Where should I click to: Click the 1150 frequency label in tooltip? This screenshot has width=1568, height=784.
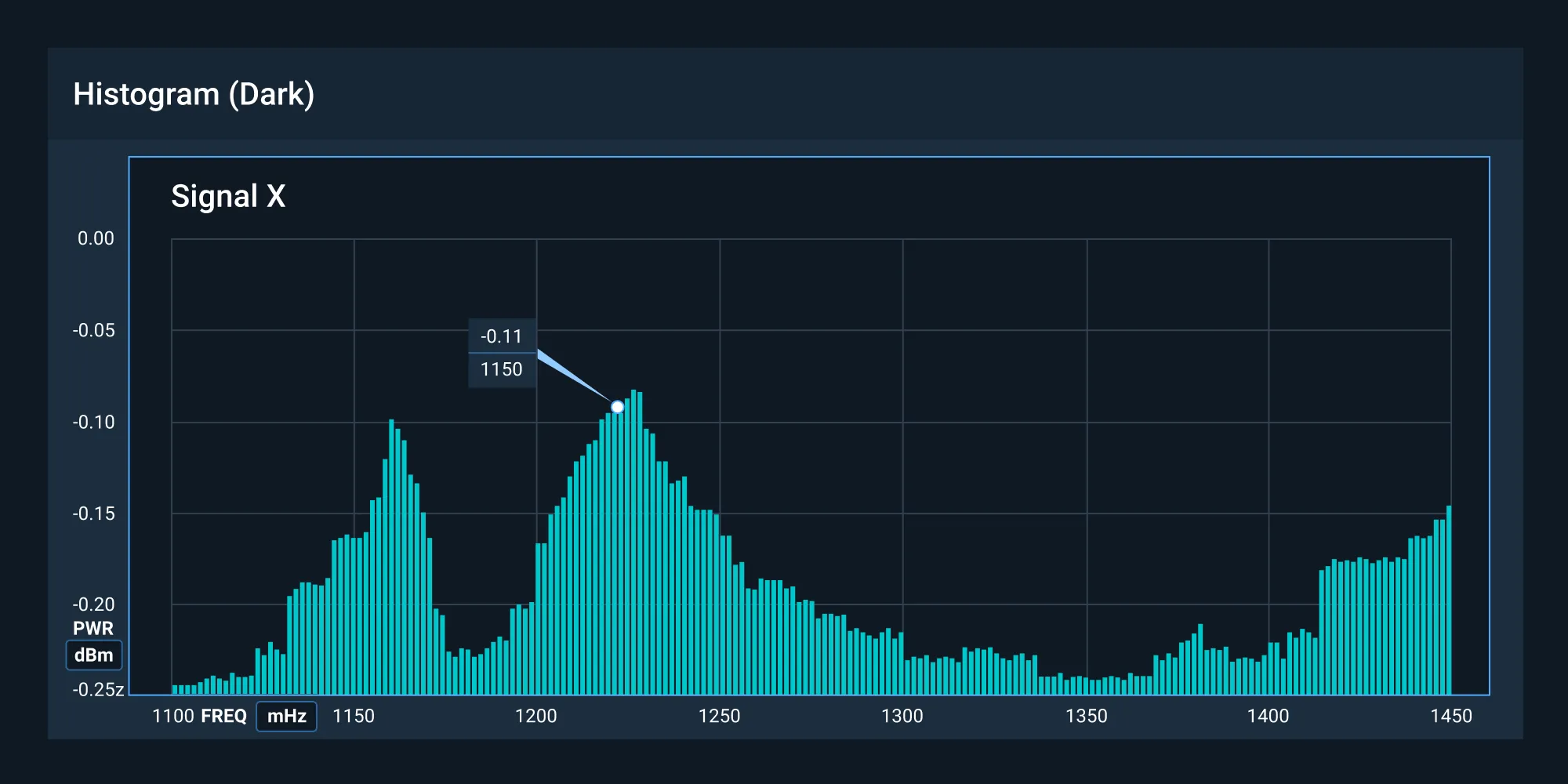point(502,368)
